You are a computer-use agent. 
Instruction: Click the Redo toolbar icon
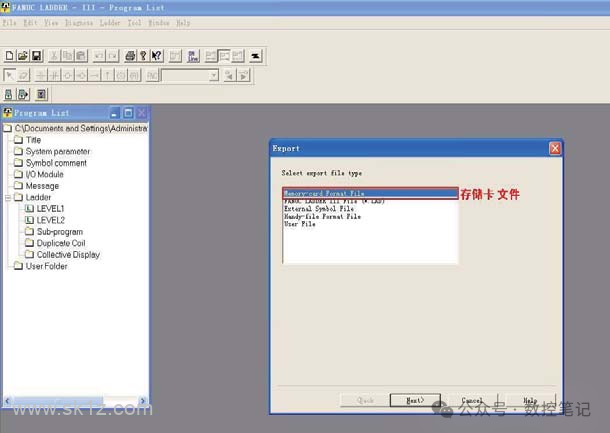[x=112, y=56]
